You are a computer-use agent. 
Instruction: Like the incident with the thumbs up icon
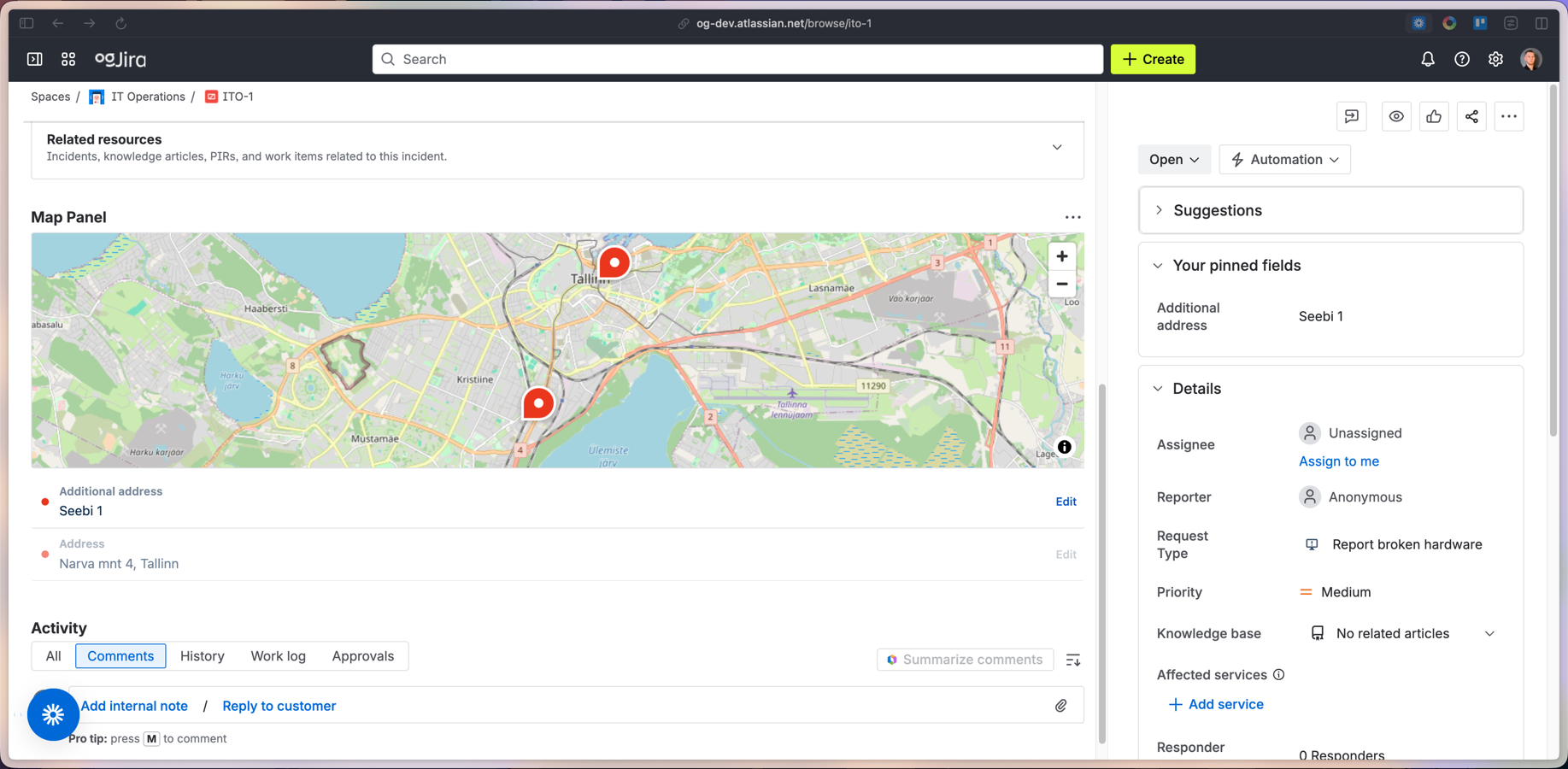click(1434, 116)
